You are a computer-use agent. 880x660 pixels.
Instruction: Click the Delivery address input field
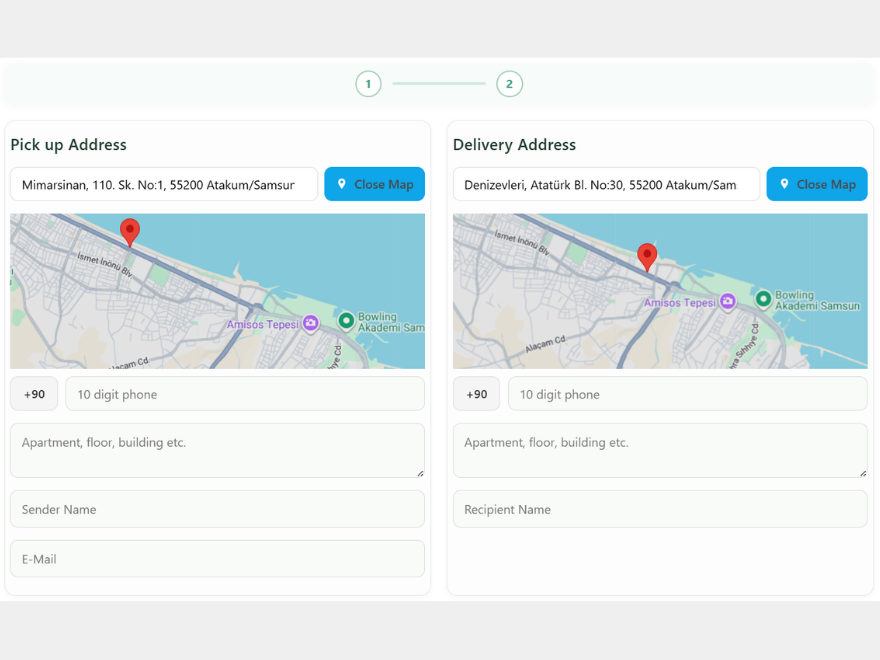(606, 184)
